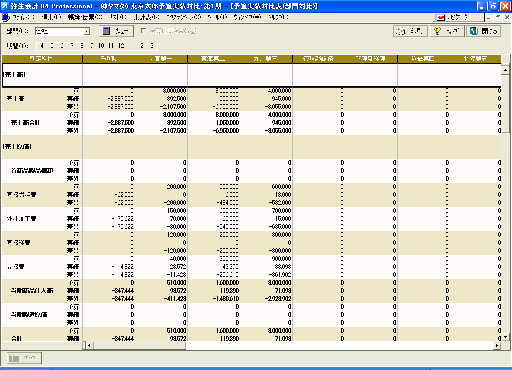This screenshot has width=512, height=370.
Task: Click the cell showing 70,000
Action: (x=178, y=219)
